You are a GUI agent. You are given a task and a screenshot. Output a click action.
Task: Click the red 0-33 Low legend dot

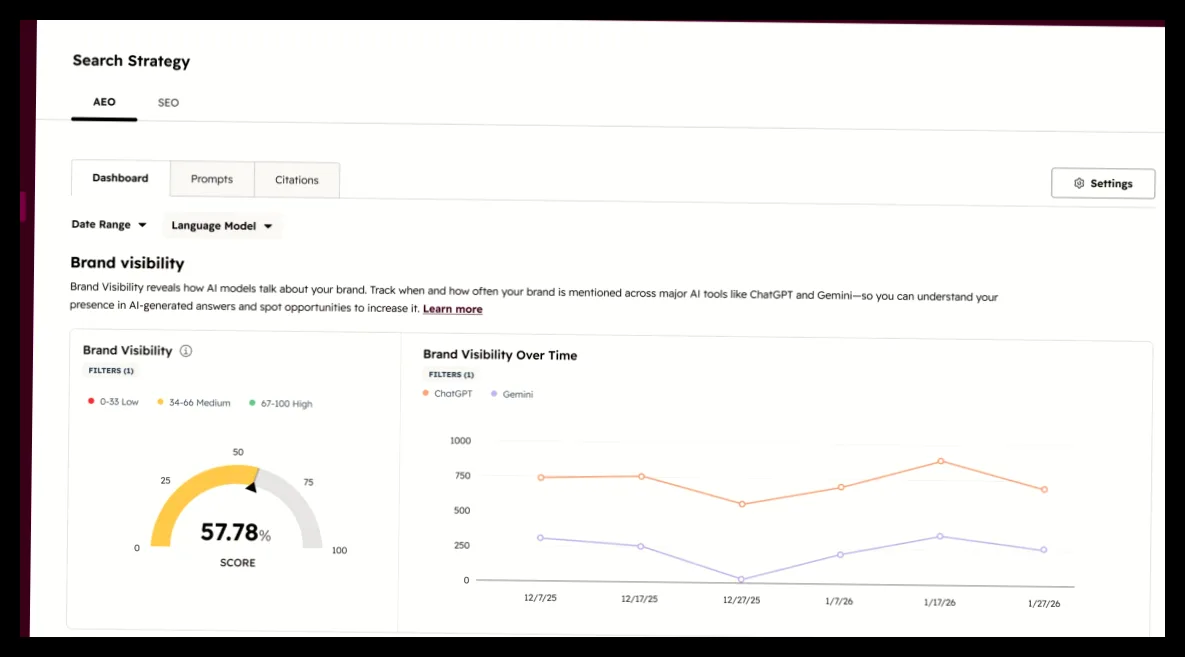[x=91, y=401]
